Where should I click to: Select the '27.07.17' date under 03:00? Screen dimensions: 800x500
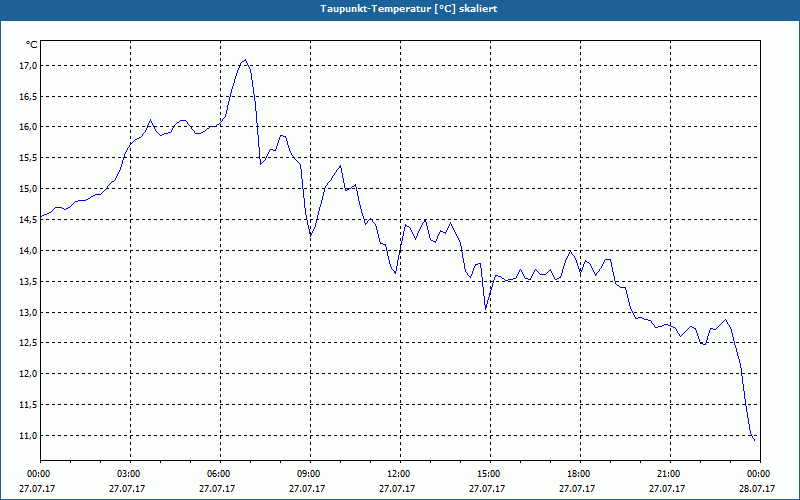pyautogui.click(x=127, y=488)
